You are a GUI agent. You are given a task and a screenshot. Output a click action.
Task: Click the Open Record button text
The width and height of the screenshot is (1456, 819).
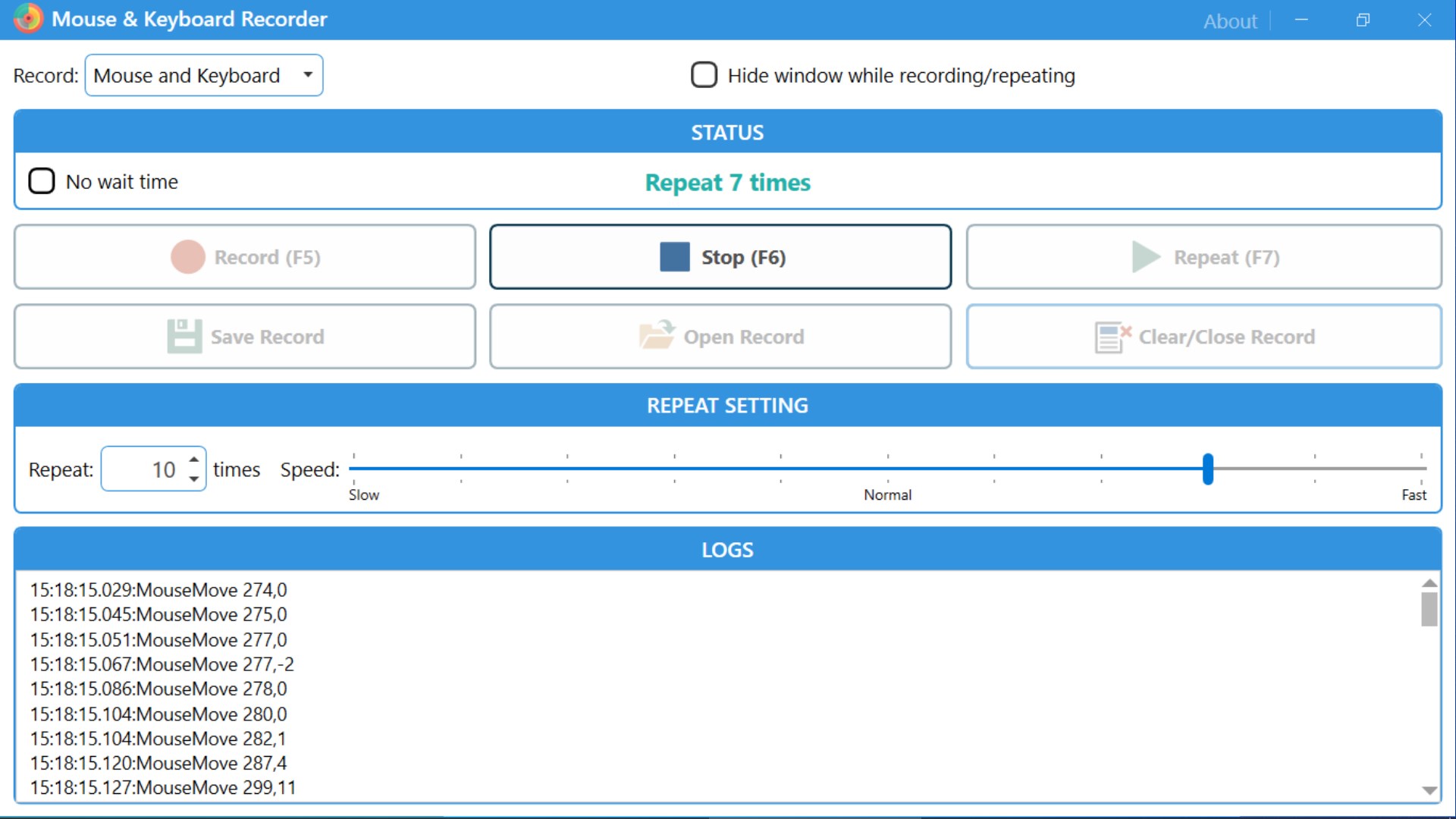[x=743, y=337]
